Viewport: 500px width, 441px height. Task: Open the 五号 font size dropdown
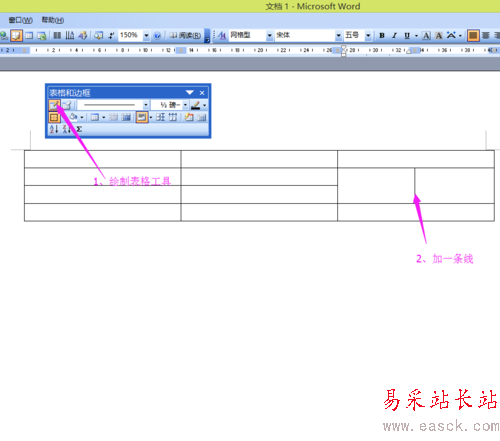[x=368, y=35]
